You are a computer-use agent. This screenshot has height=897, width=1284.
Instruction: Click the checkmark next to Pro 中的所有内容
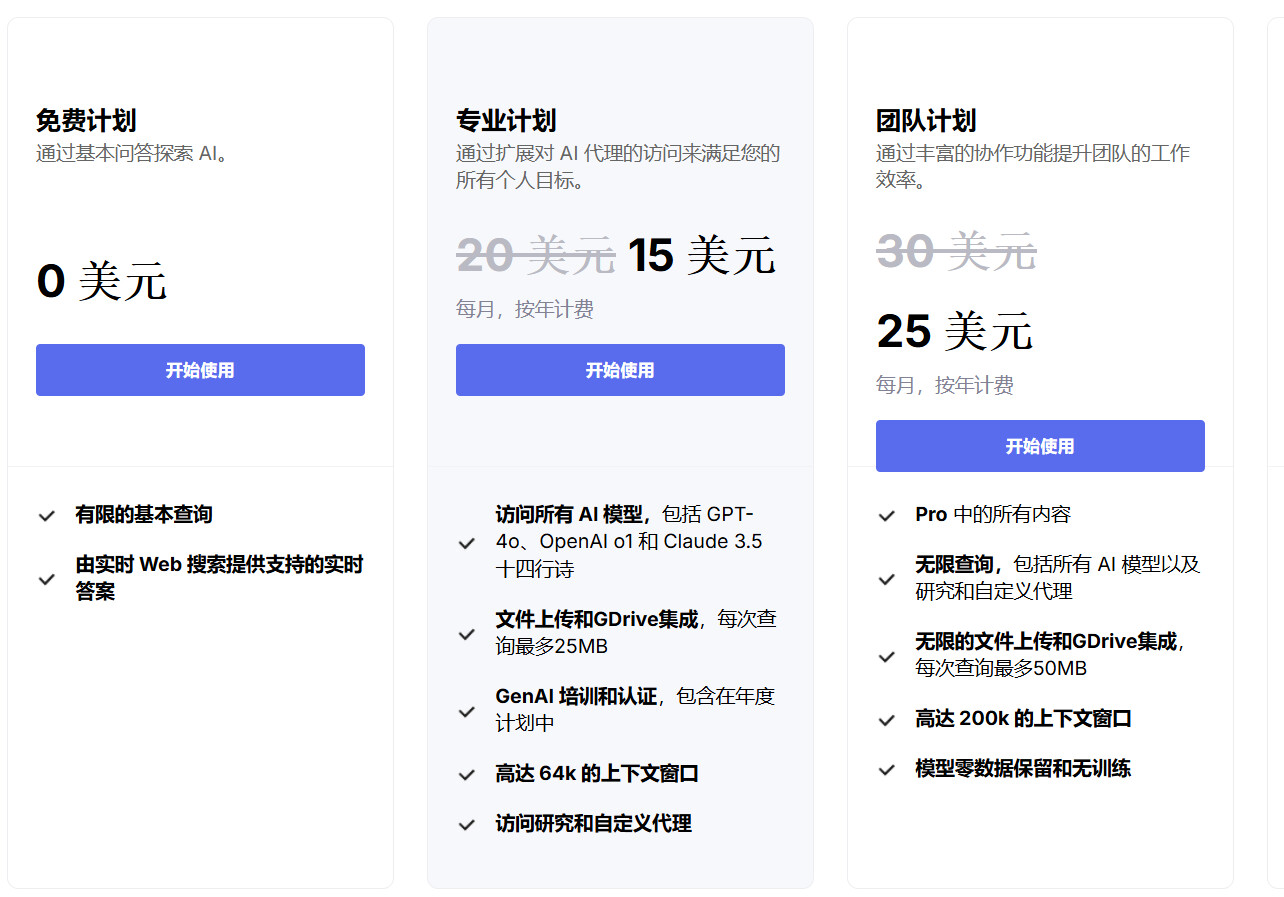point(886,516)
